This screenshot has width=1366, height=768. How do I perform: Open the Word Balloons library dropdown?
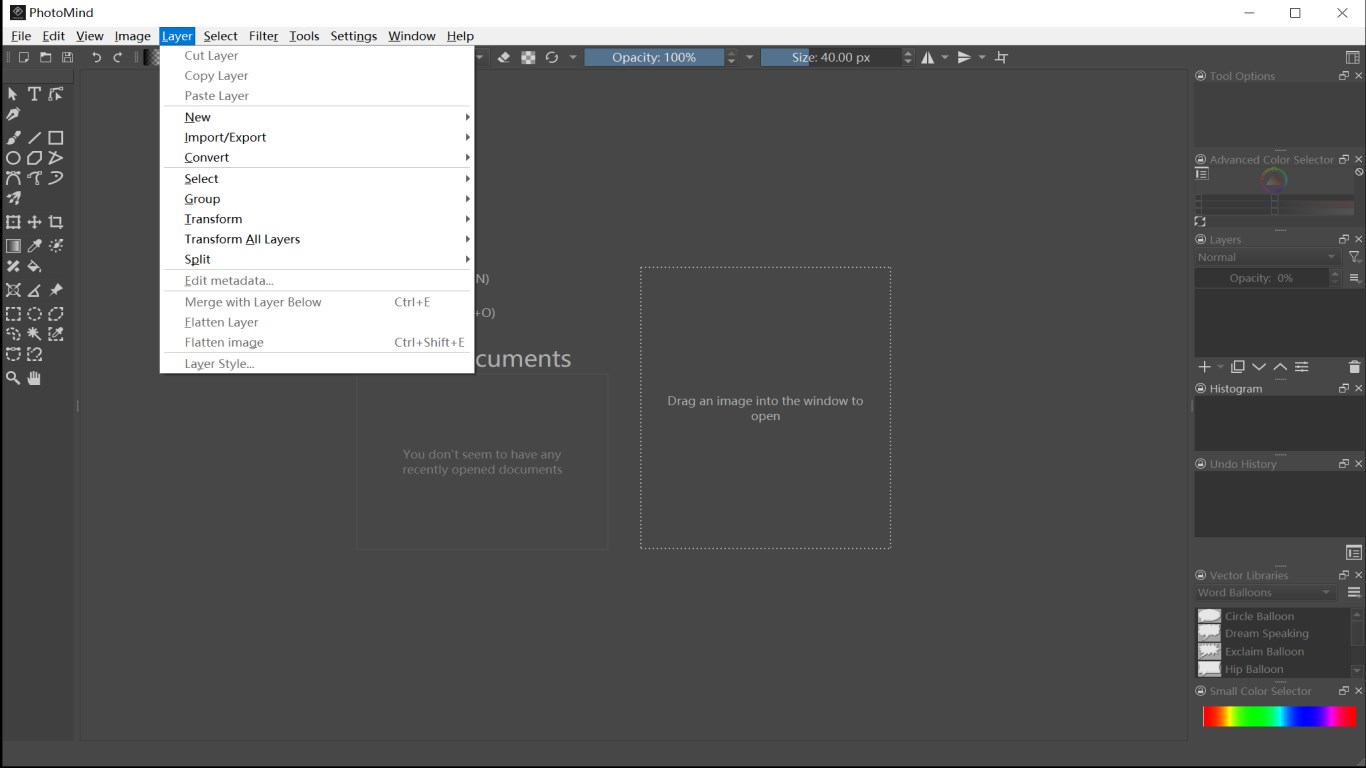(x=1263, y=592)
